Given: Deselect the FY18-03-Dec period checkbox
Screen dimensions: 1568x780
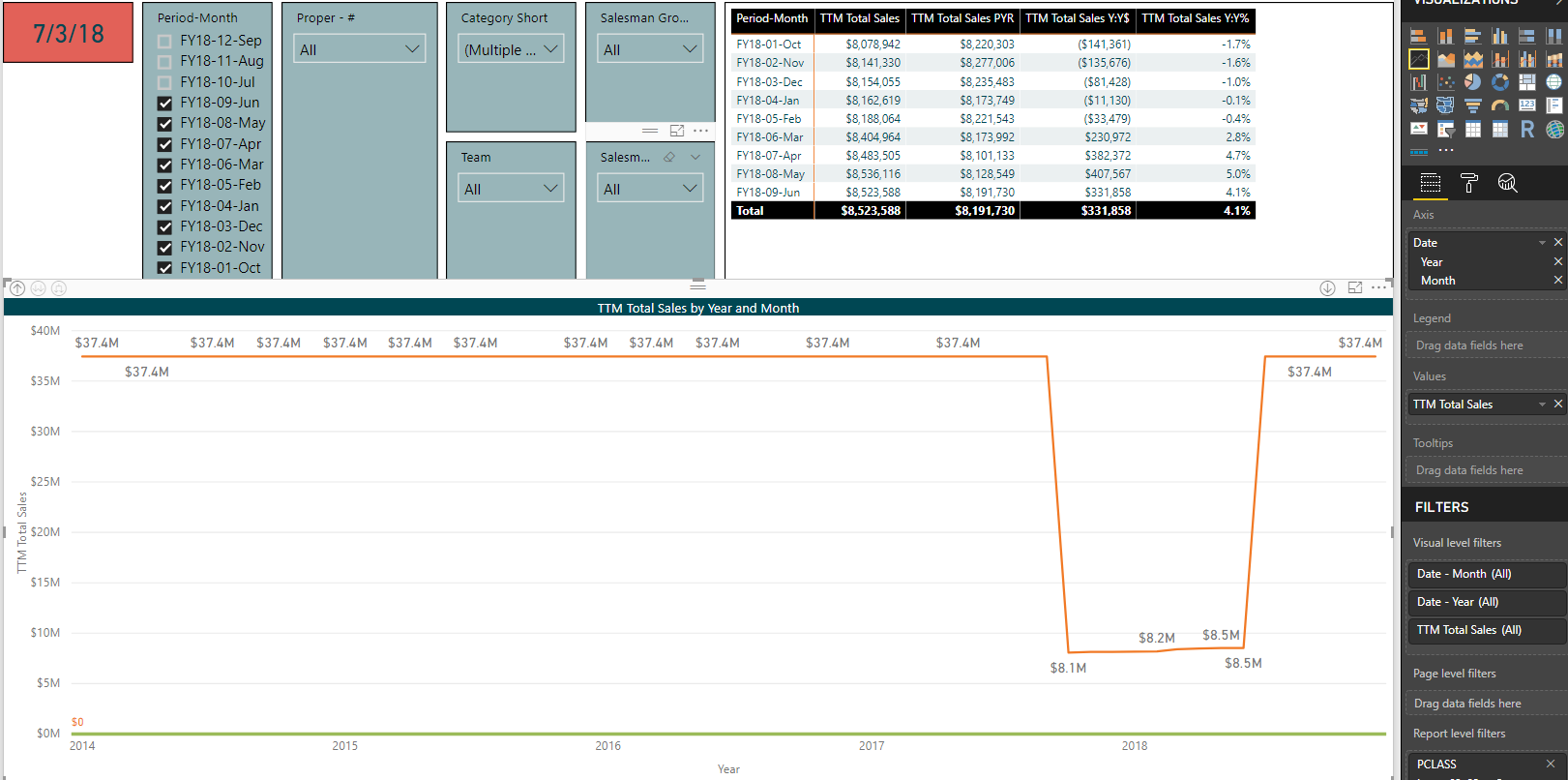Looking at the screenshot, I should point(164,226).
